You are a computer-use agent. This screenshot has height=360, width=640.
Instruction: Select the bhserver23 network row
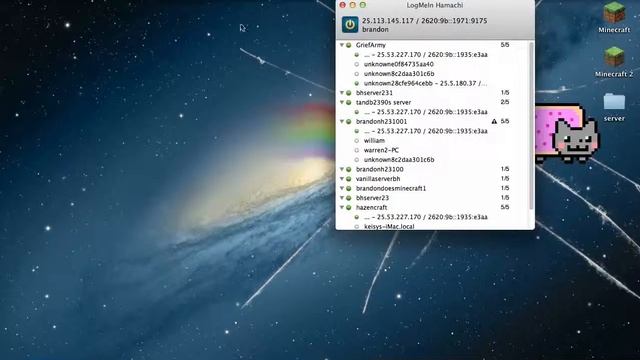click(433, 198)
